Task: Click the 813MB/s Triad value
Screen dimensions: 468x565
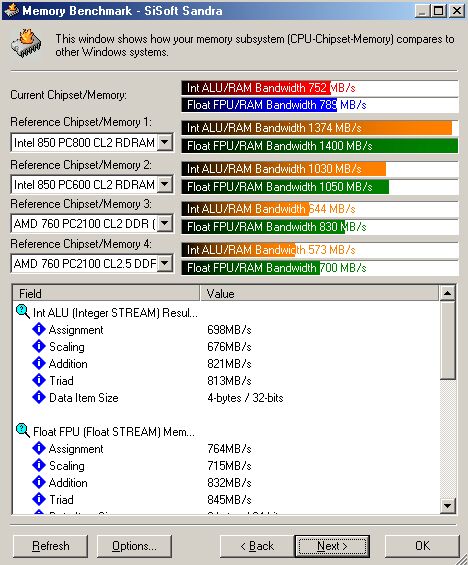Action: [x=229, y=381]
